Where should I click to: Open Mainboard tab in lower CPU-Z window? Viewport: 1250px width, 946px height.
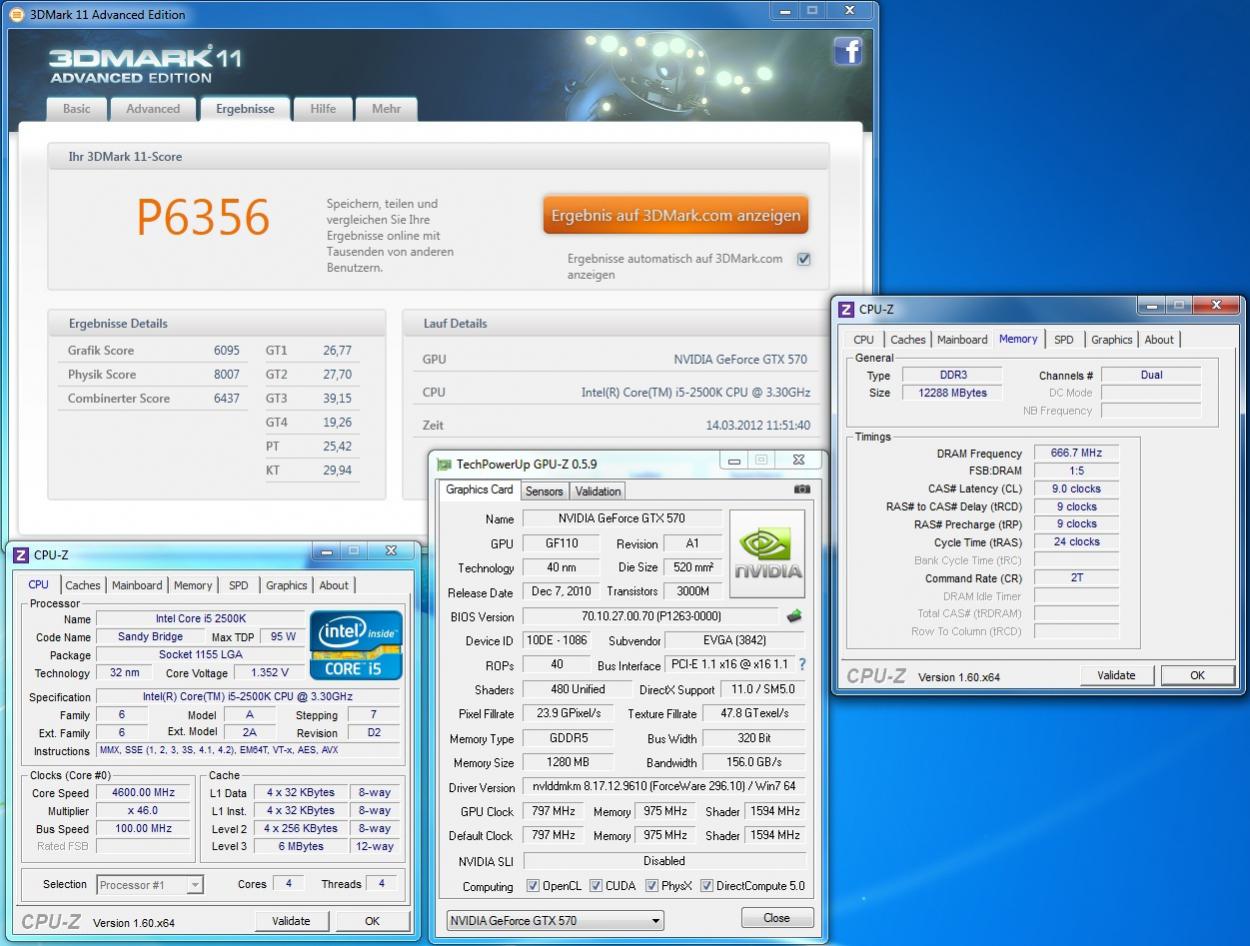pos(137,586)
